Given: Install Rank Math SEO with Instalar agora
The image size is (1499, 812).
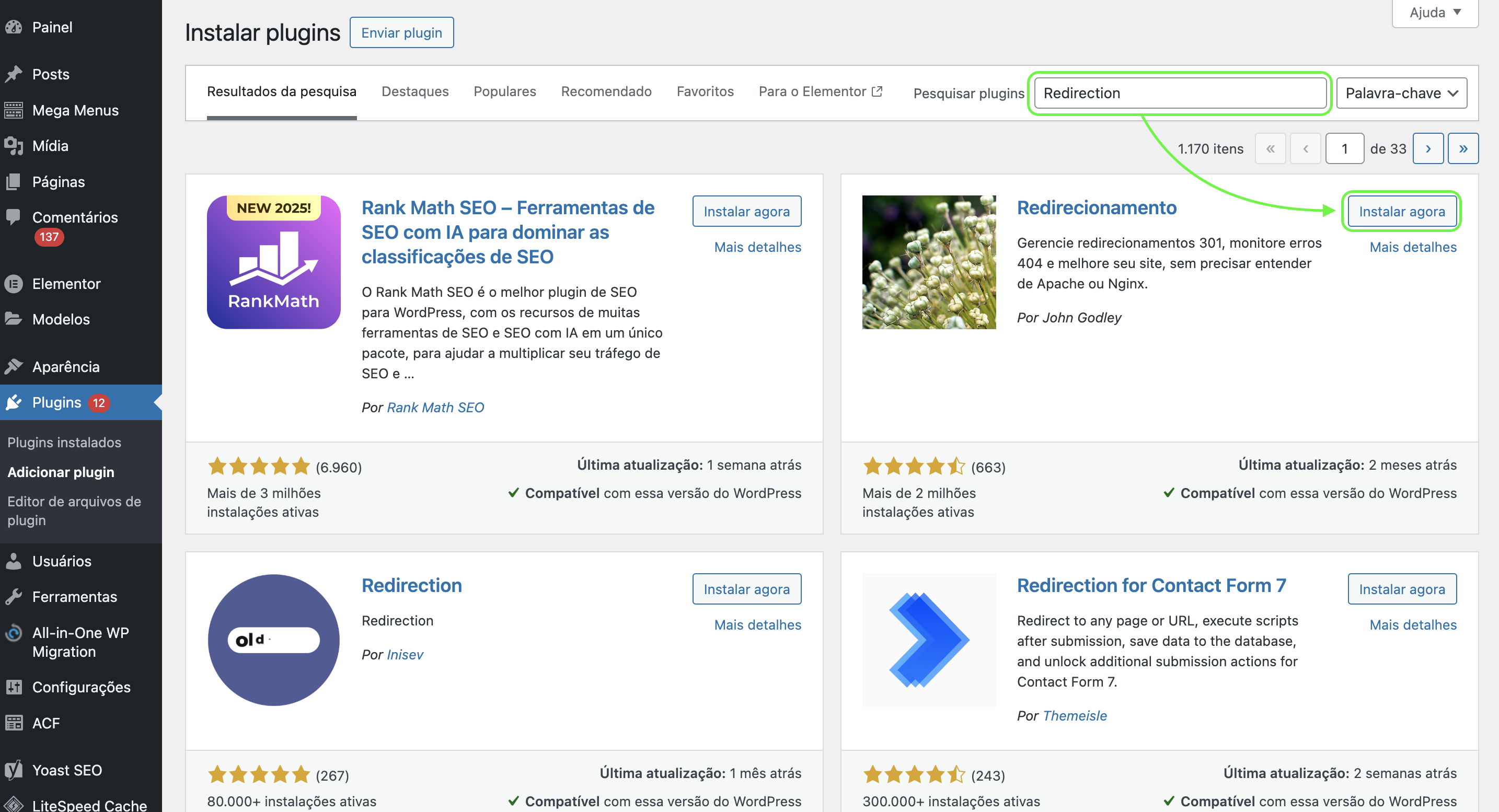Looking at the screenshot, I should coord(746,211).
